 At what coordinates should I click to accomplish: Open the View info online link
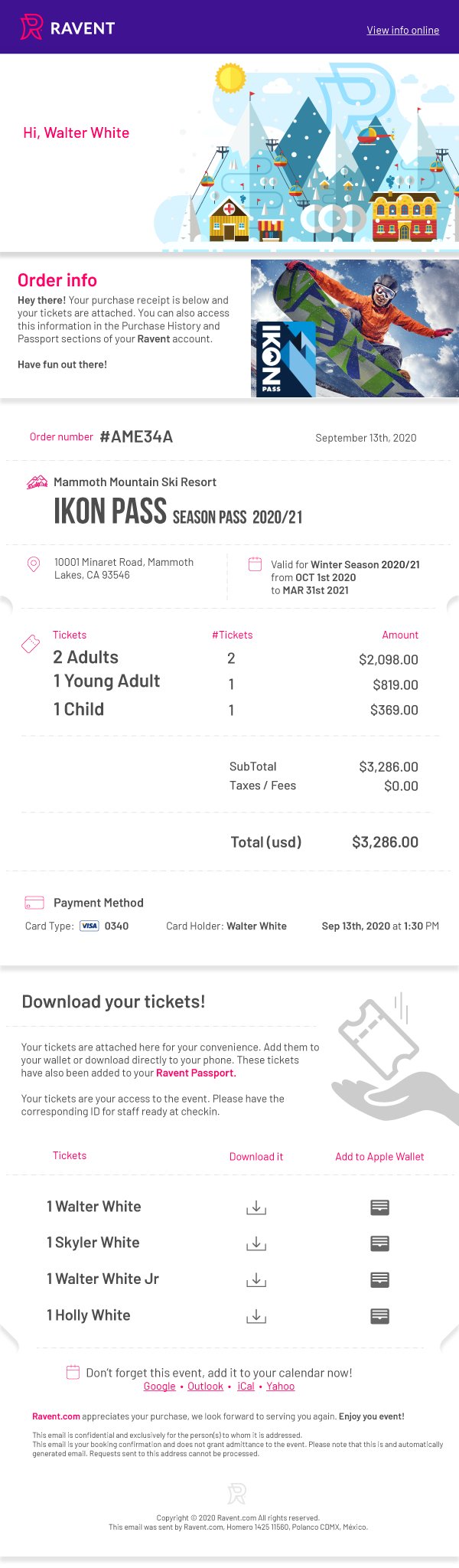(402, 31)
